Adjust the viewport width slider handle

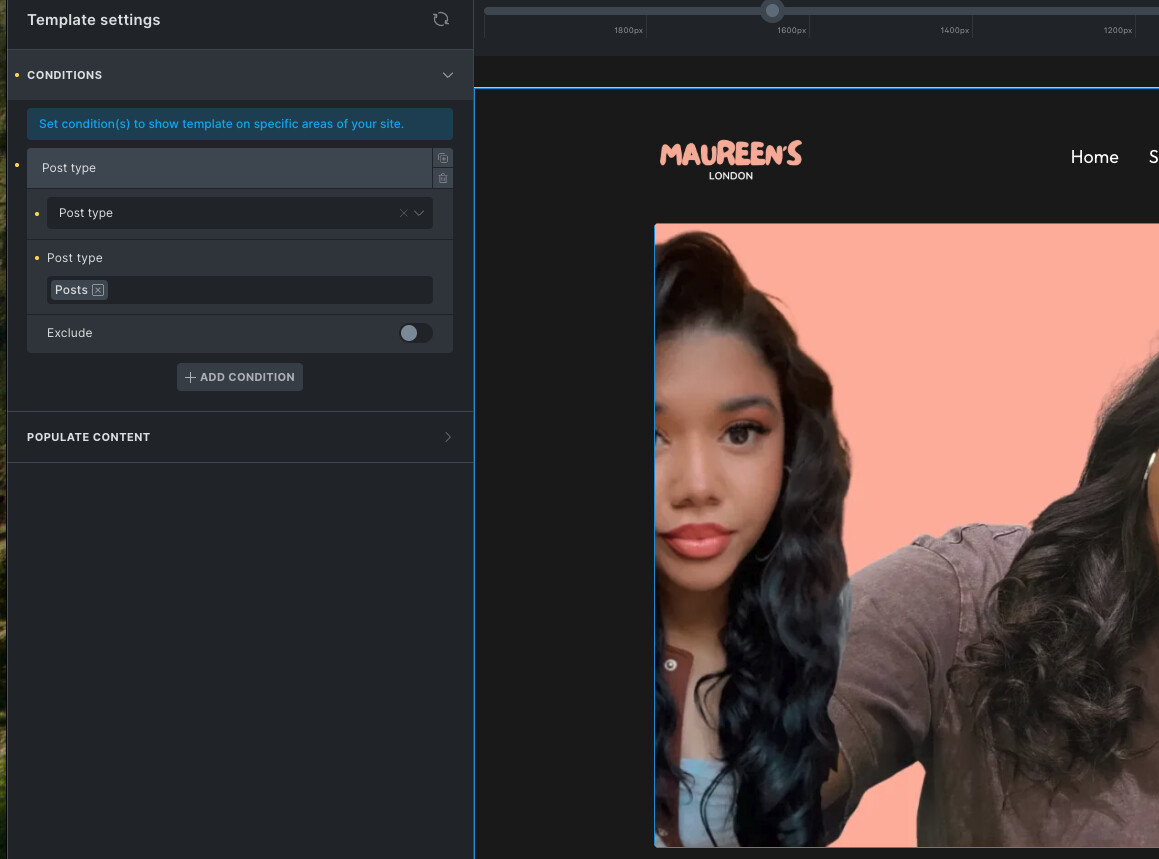pyautogui.click(x=772, y=10)
